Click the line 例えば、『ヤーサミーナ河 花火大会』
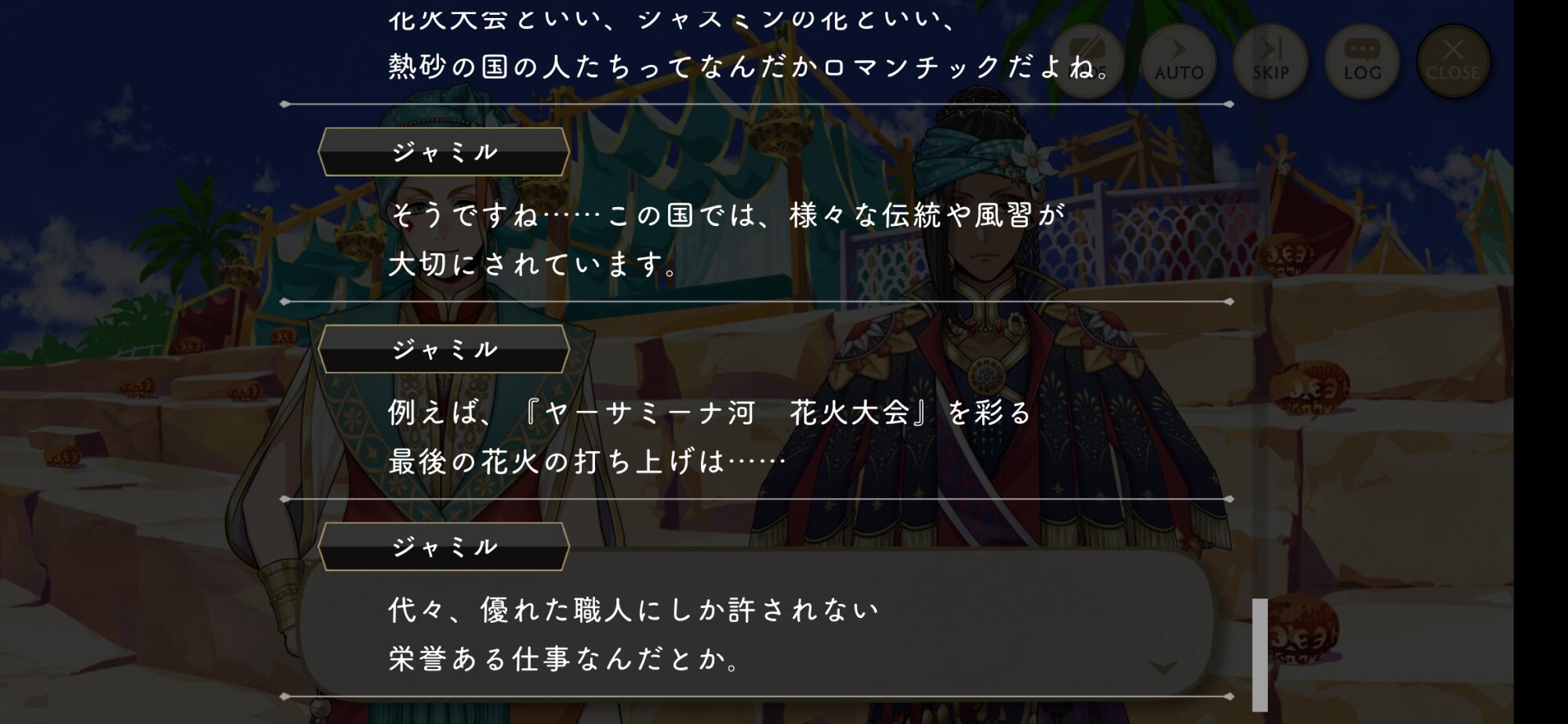Screen dimensions: 1568x724 pyautogui.click(x=710, y=413)
